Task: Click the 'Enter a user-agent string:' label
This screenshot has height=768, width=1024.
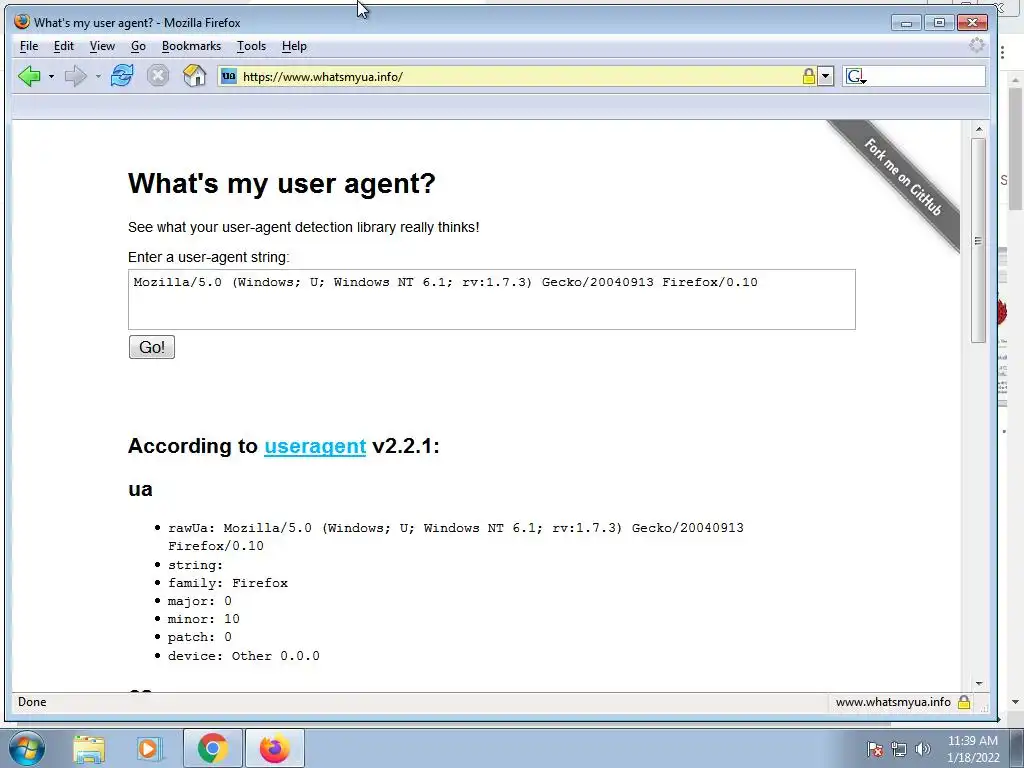Action: click(208, 257)
